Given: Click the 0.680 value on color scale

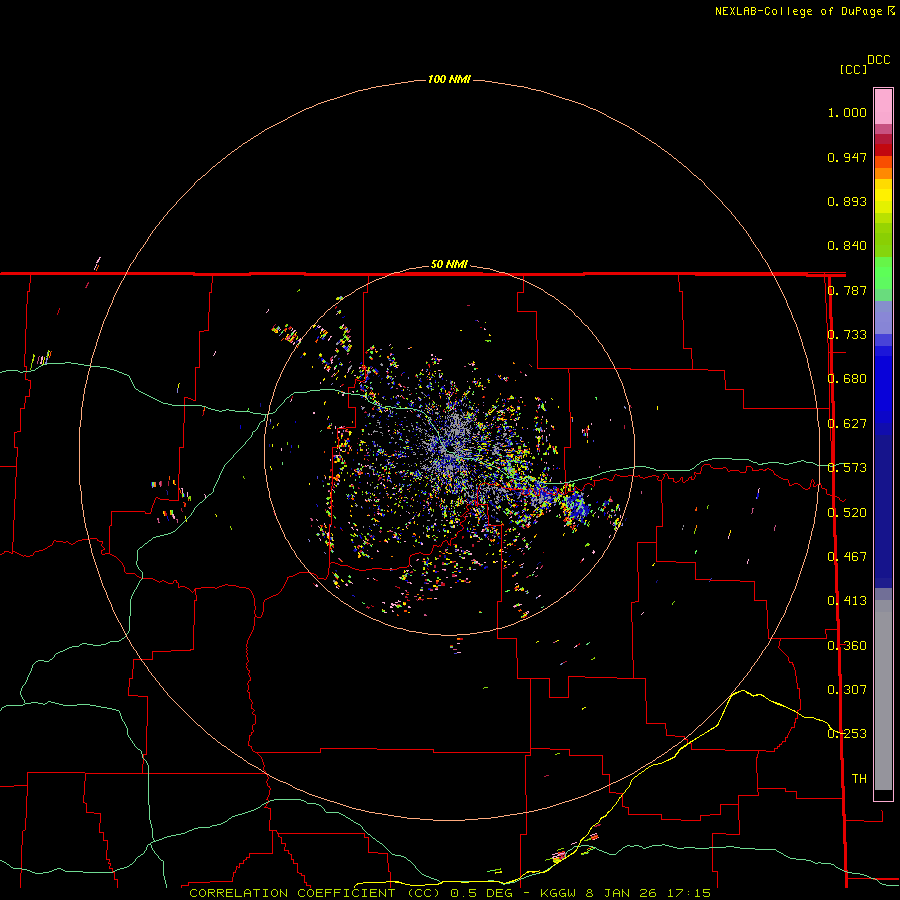Looking at the screenshot, I should (x=847, y=379).
